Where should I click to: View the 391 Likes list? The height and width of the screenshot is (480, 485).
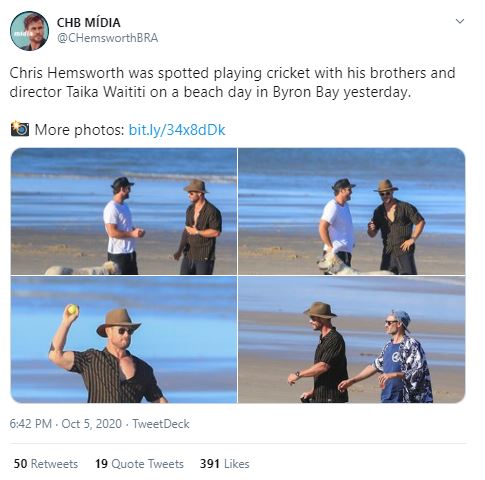[x=225, y=464]
